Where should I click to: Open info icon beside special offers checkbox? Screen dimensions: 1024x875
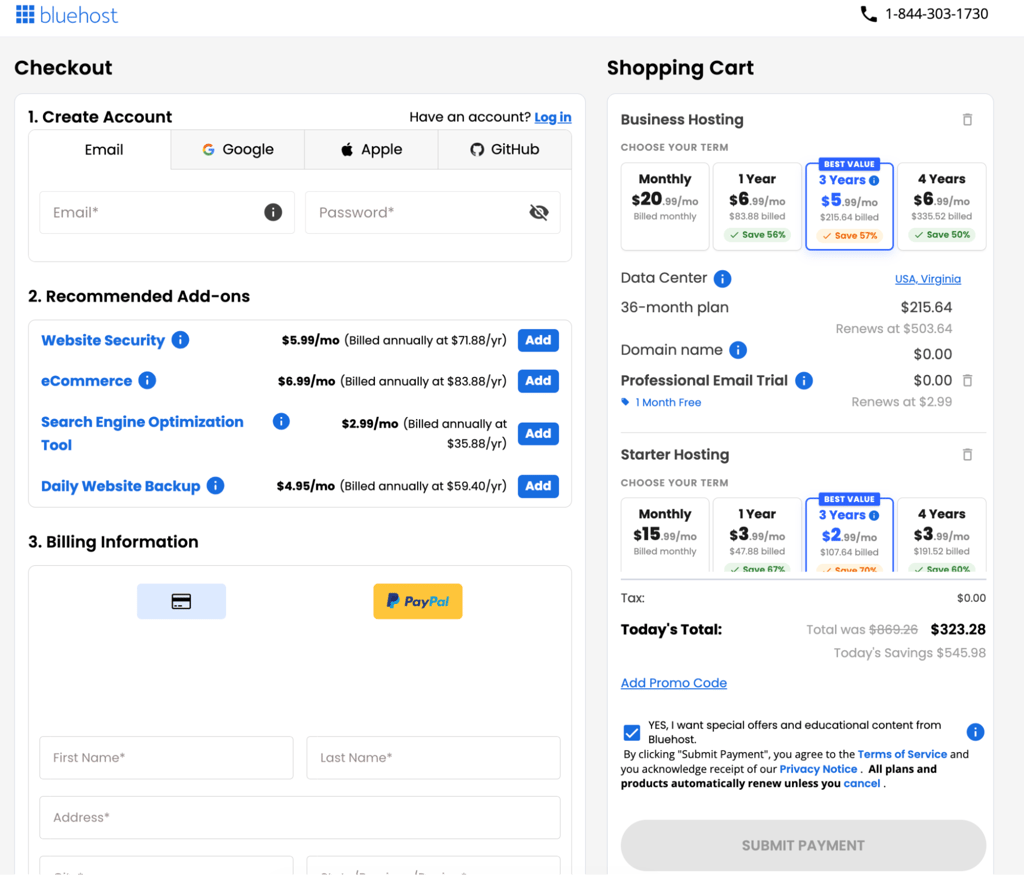[x=975, y=732]
